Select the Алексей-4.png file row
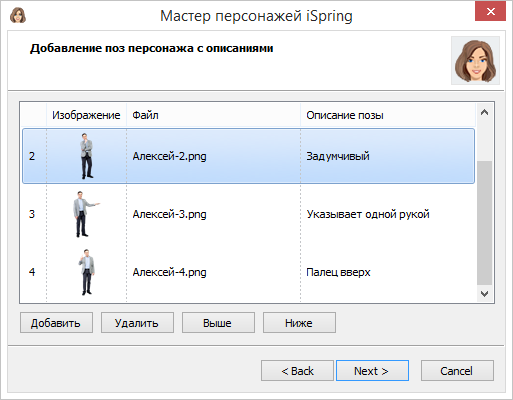Image resolution: width=513 pixels, height=400 pixels. click(248, 272)
